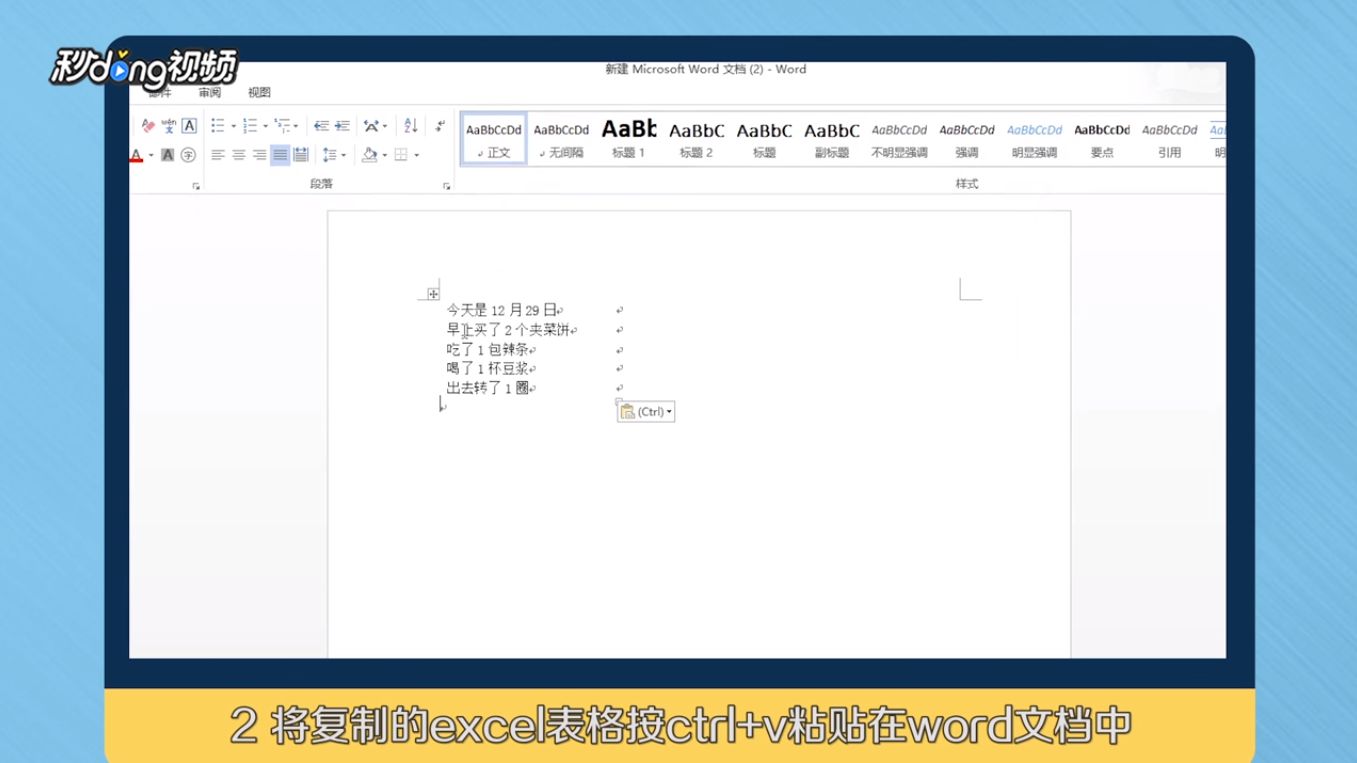Switch to the 审阅 ribbon tab
Screen dimensions: 1357x763
coord(209,92)
